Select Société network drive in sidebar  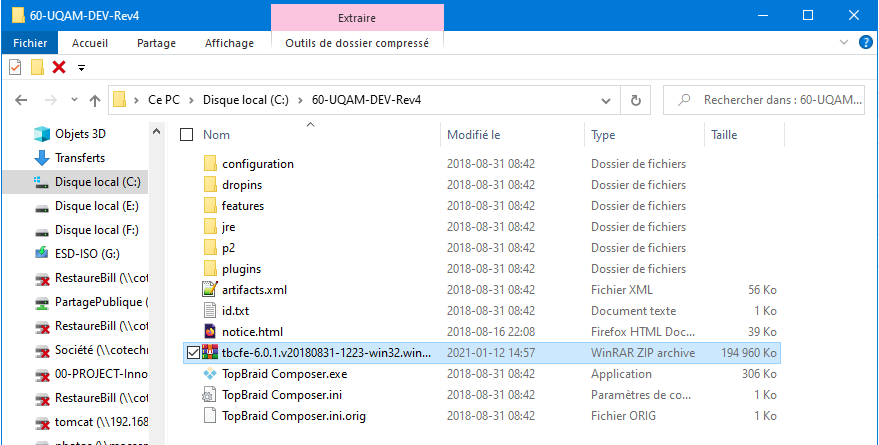tap(101, 350)
